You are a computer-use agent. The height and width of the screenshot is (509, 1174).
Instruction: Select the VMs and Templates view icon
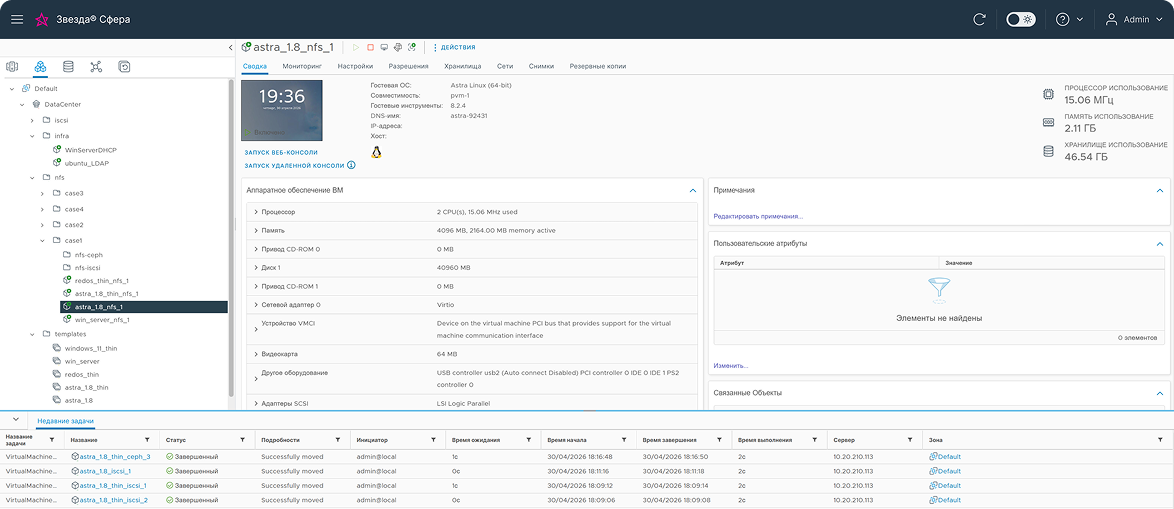tap(40, 67)
